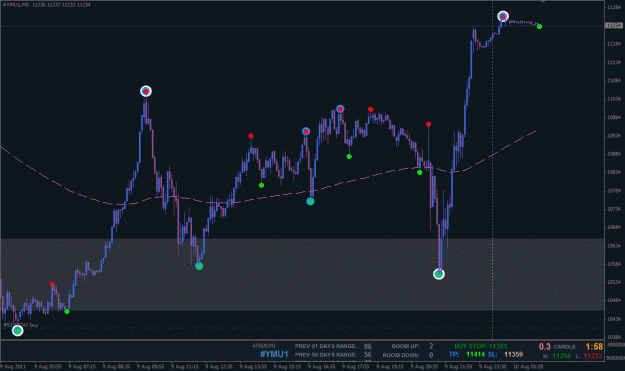
Task: Click the white-ringed red marker at the chart's highest peak
Action: point(503,16)
